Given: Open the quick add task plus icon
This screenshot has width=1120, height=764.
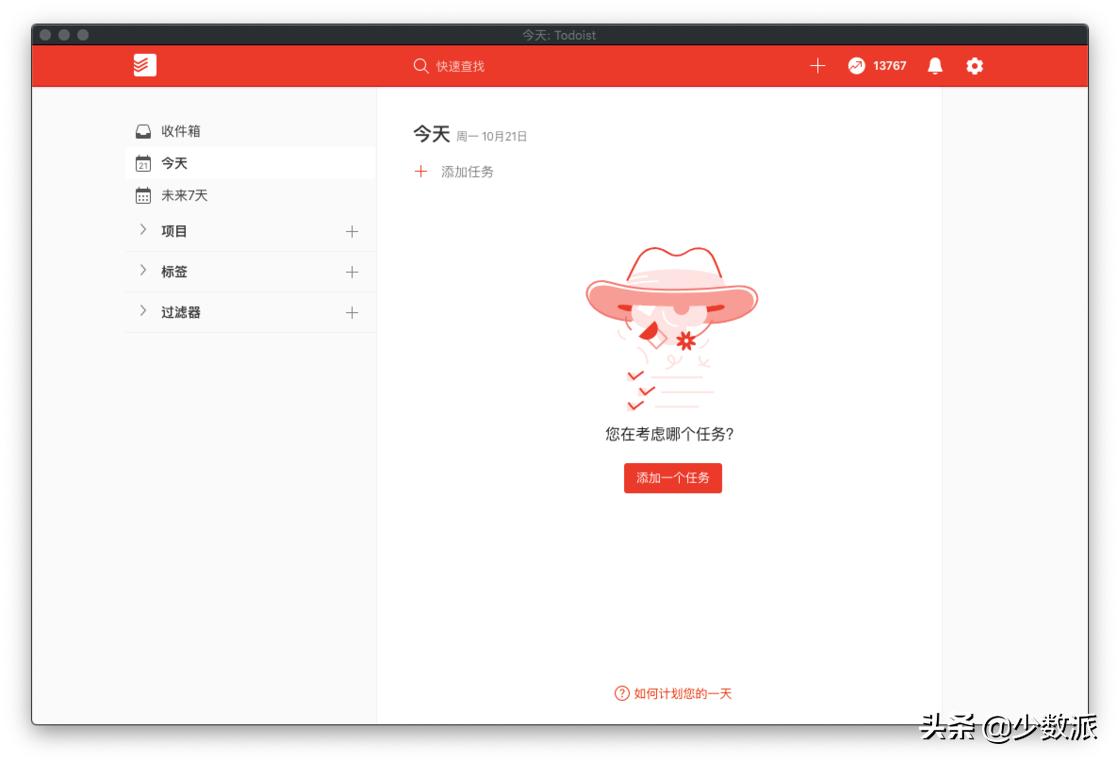Looking at the screenshot, I should 818,65.
